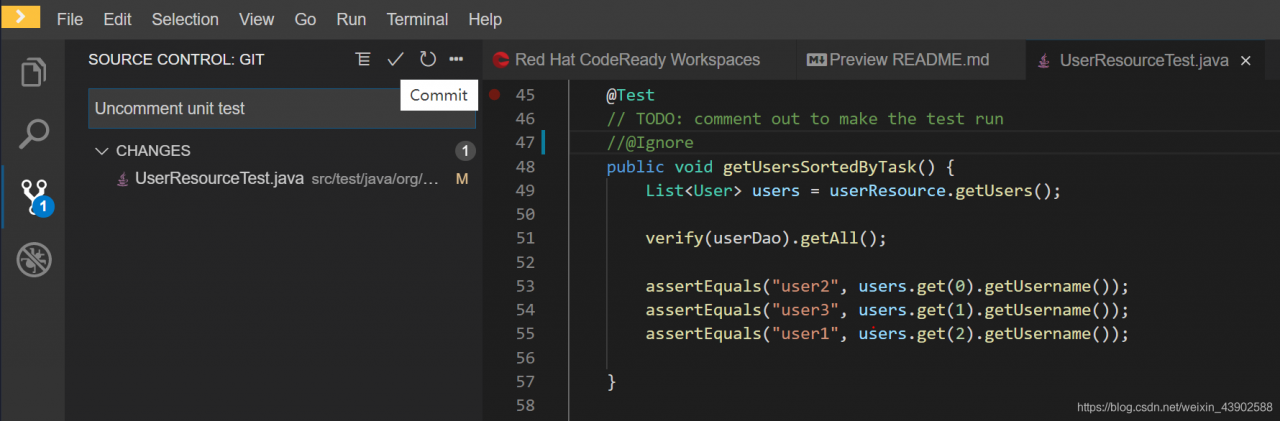The width and height of the screenshot is (1280, 421).
Task: Close the UserResourceTest.java tab
Action: coord(1246,61)
